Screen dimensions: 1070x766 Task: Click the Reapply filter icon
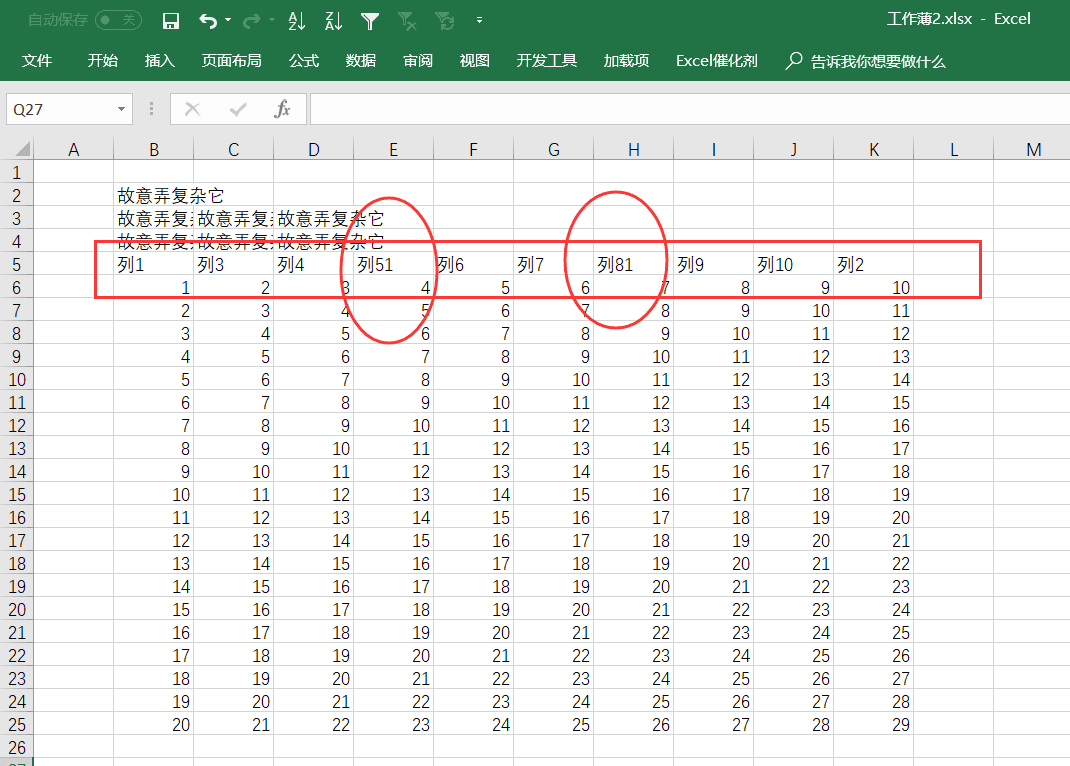pyautogui.click(x=445, y=22)
